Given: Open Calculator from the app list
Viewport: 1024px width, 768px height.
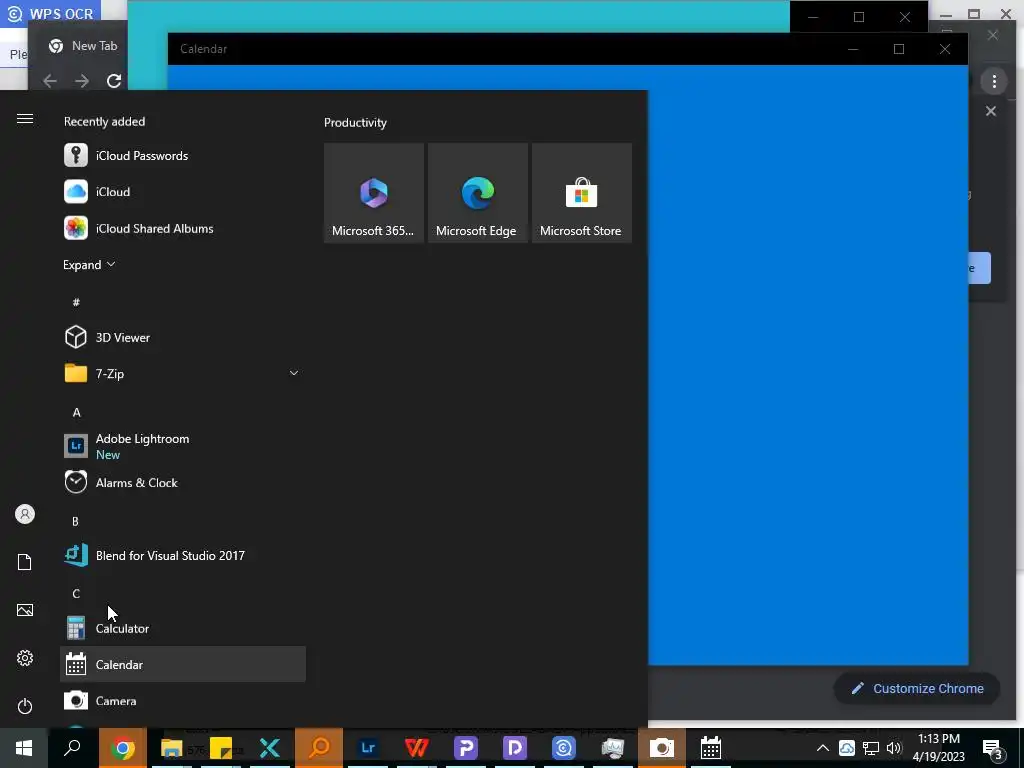Looking at the screenshot, I should (183, 628).
